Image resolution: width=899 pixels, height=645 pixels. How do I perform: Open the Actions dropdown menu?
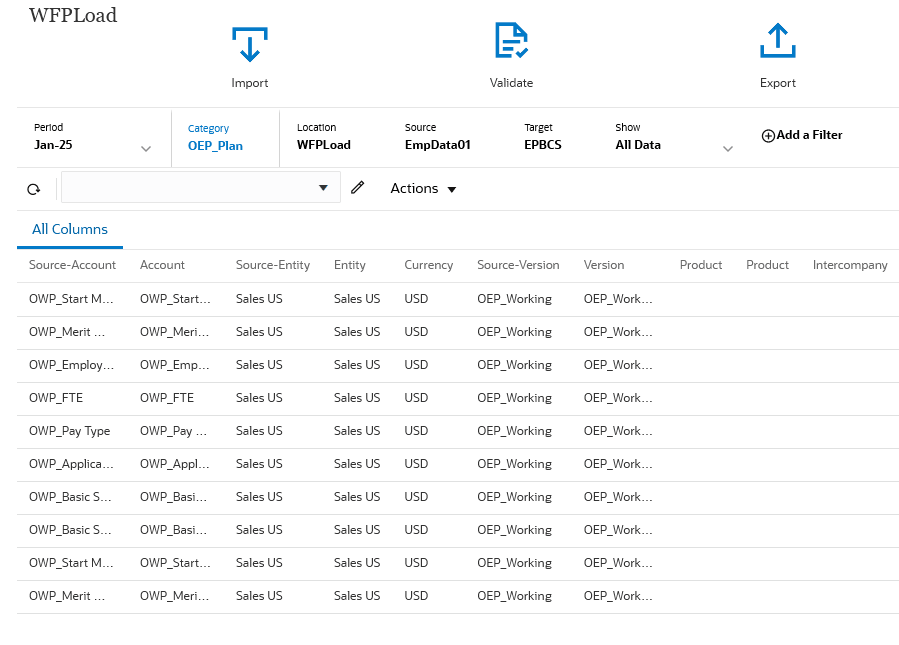[x=422, y=188]
